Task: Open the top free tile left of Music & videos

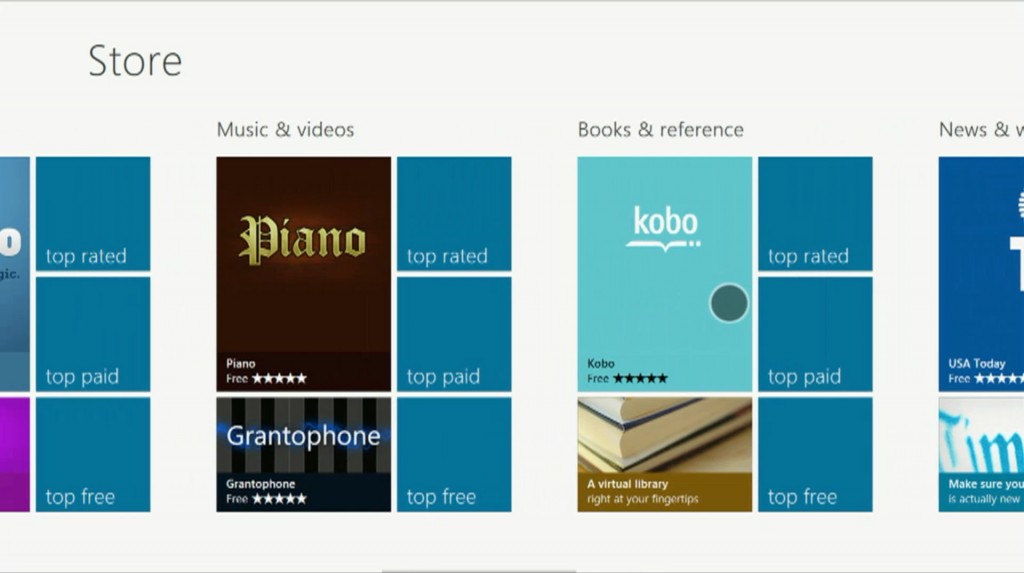Action: point(93,455)
